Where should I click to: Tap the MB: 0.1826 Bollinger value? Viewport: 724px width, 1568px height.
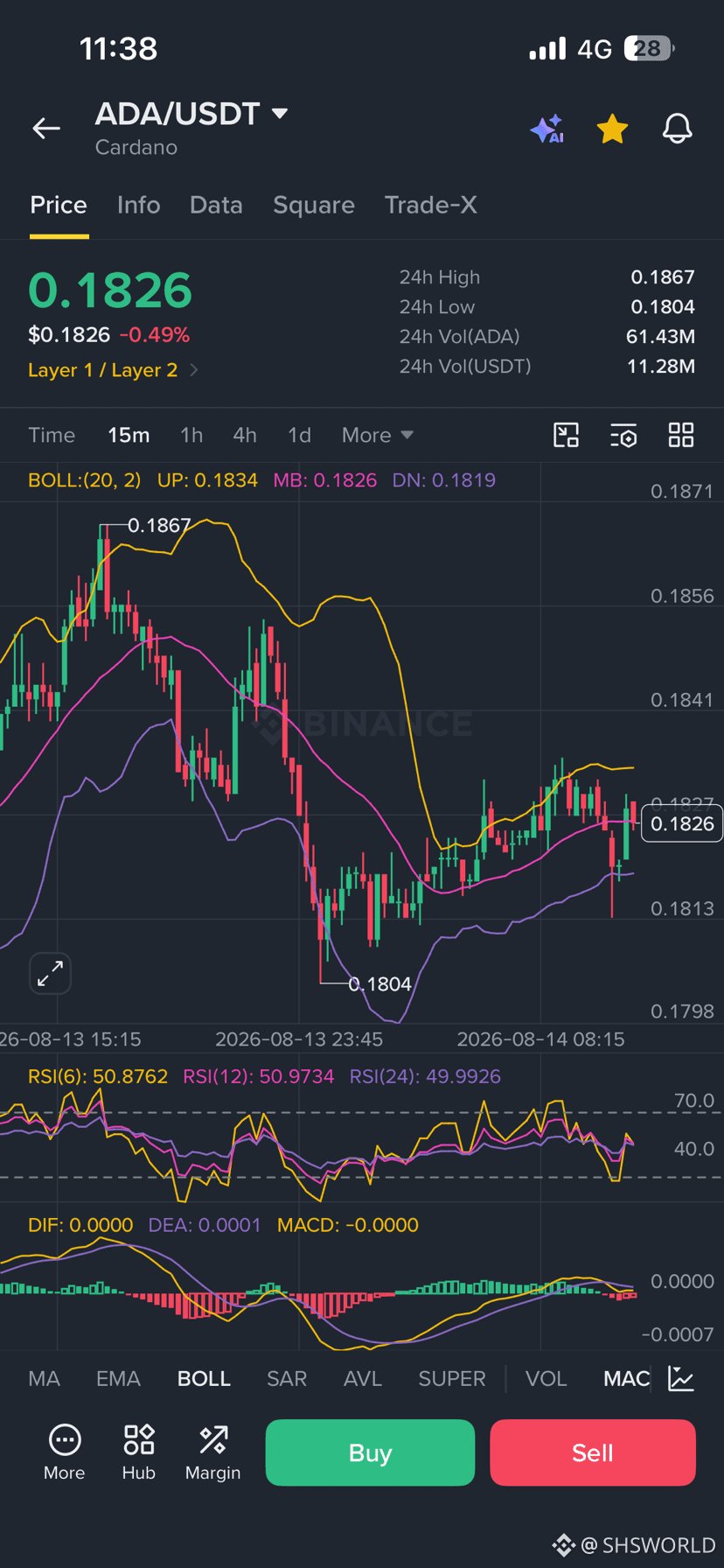coord(325,480)
